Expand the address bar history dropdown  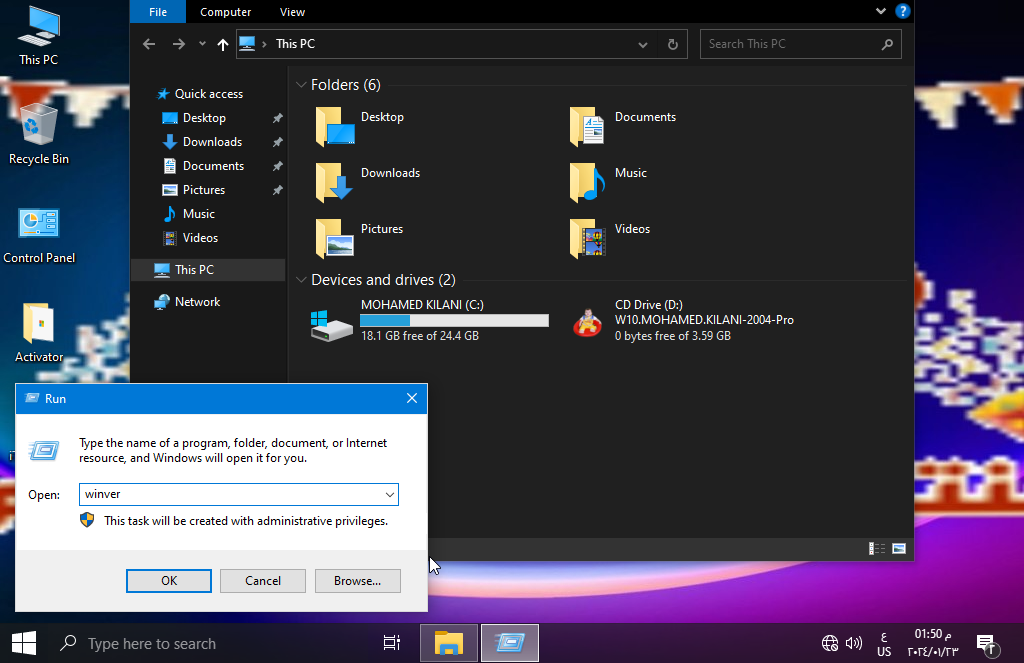[643, 44]
